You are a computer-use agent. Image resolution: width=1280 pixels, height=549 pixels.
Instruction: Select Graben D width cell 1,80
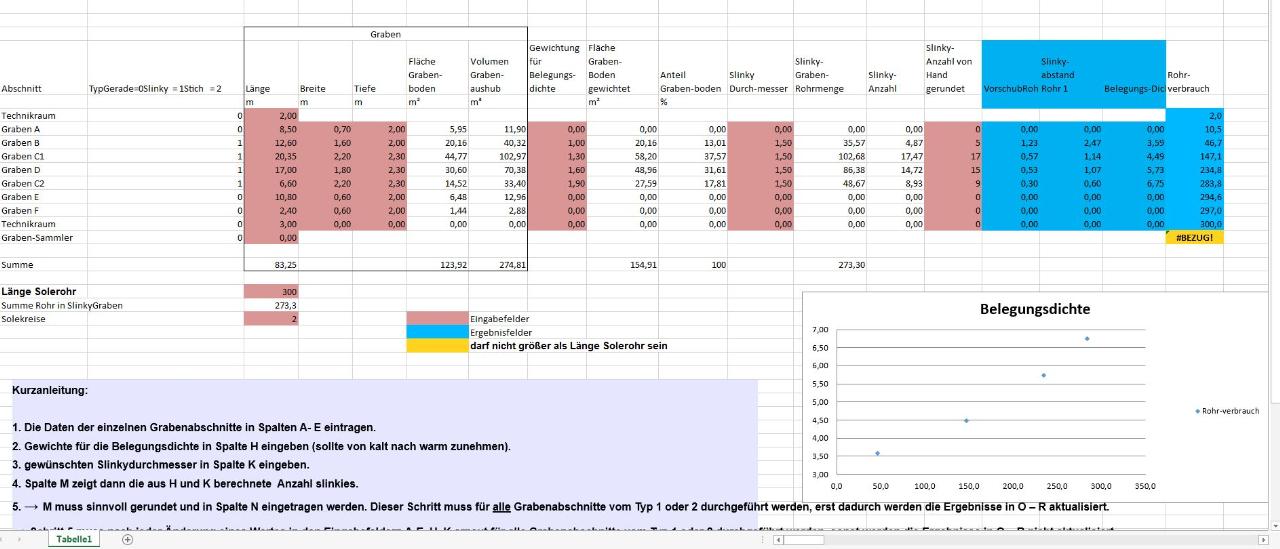(326, 170)
